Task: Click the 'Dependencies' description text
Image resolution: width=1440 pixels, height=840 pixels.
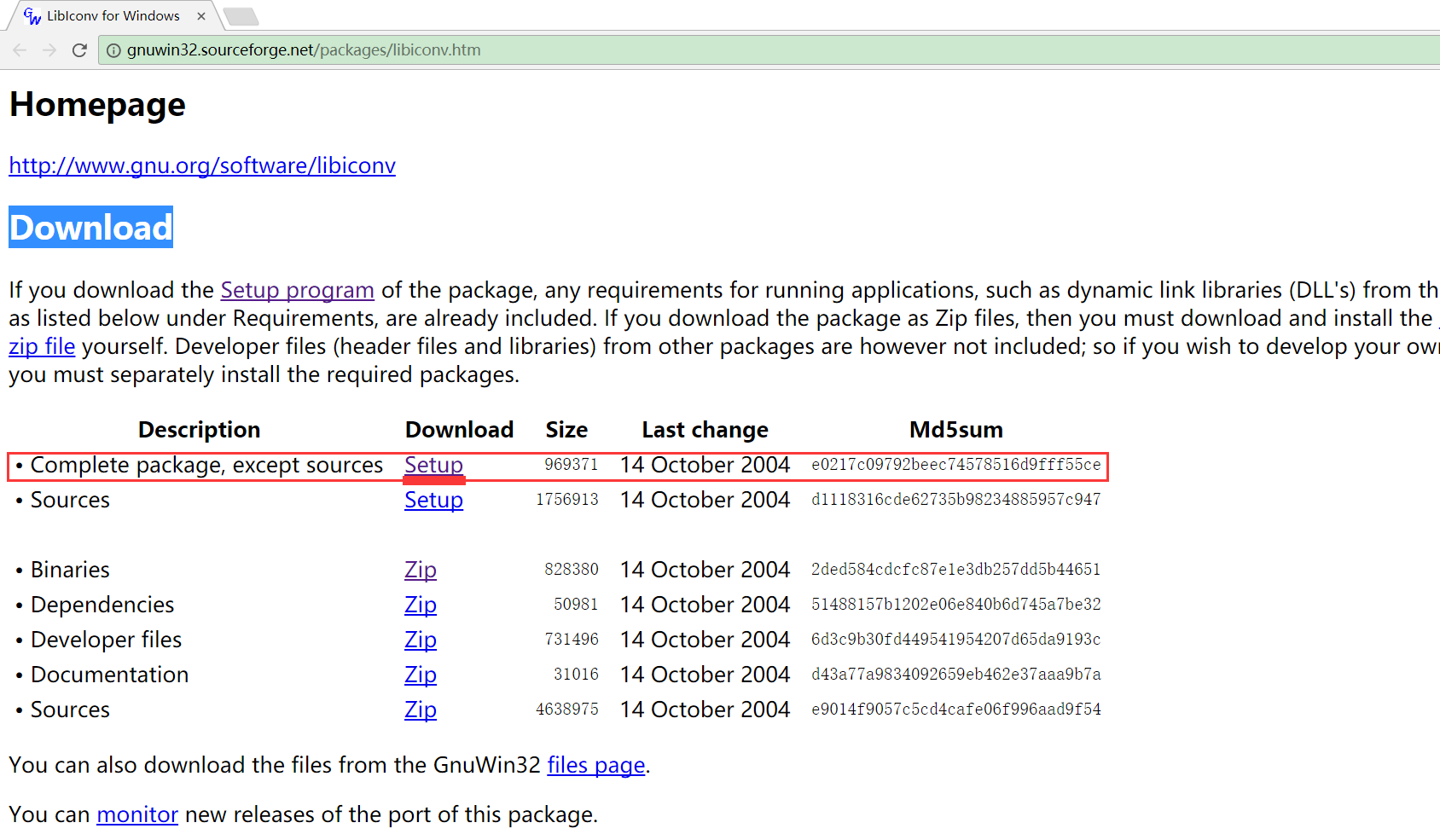Action: click(102, 605)
